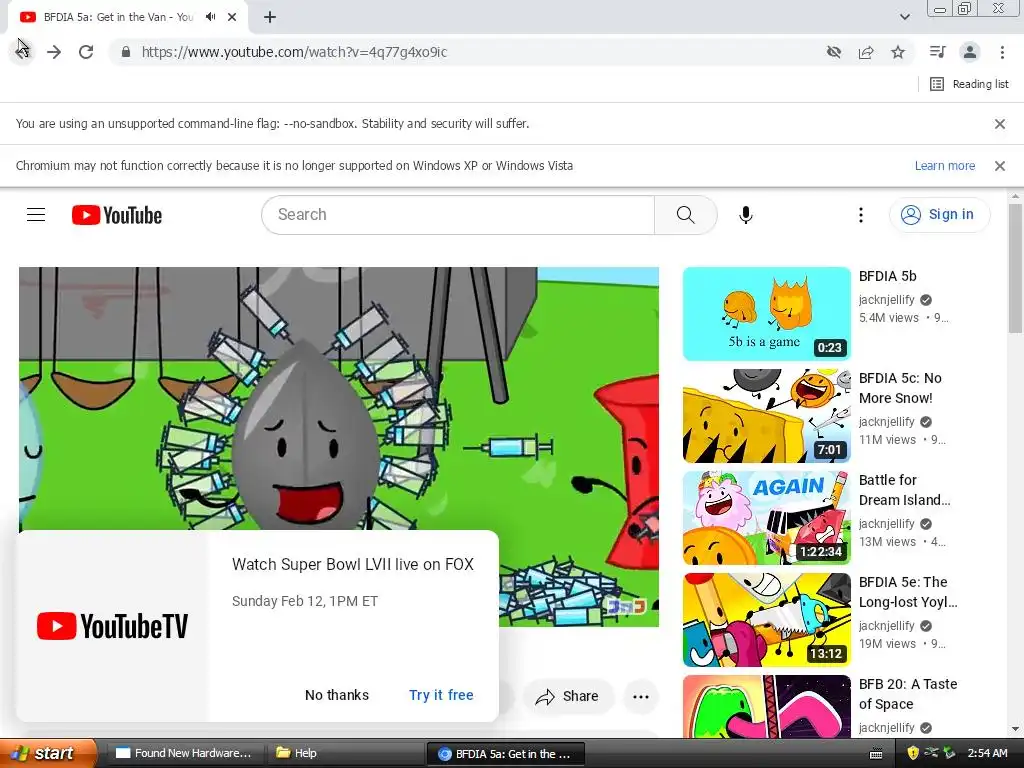Click the browser forward arrow
This screenshot has height=768, width=1024.
(x=54, y=52)
